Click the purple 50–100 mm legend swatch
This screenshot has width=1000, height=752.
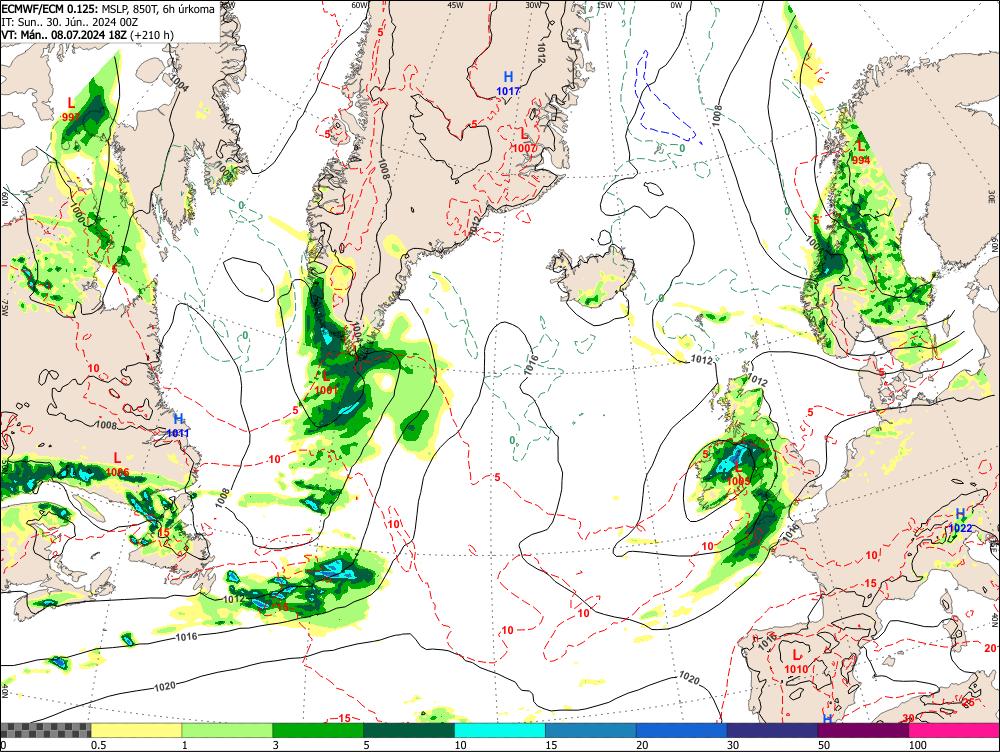point(864,730)
